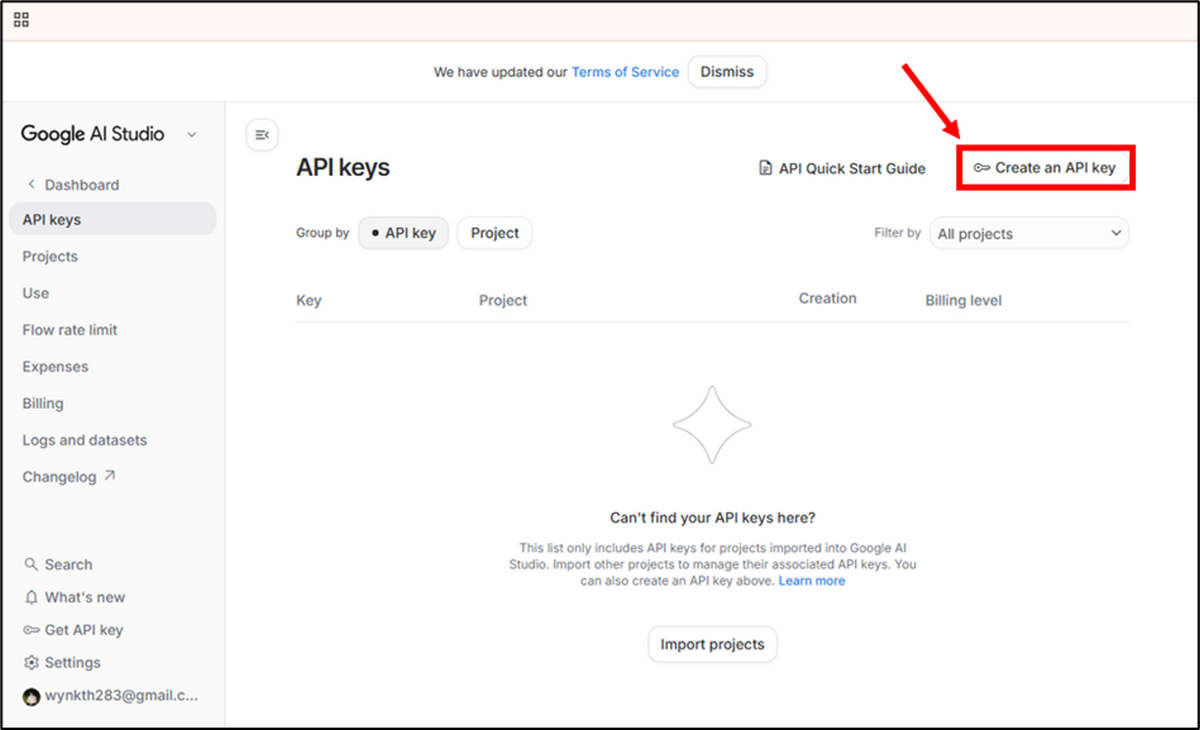Switch grouping to Project

pyautogui.click(x=494, y=232)
